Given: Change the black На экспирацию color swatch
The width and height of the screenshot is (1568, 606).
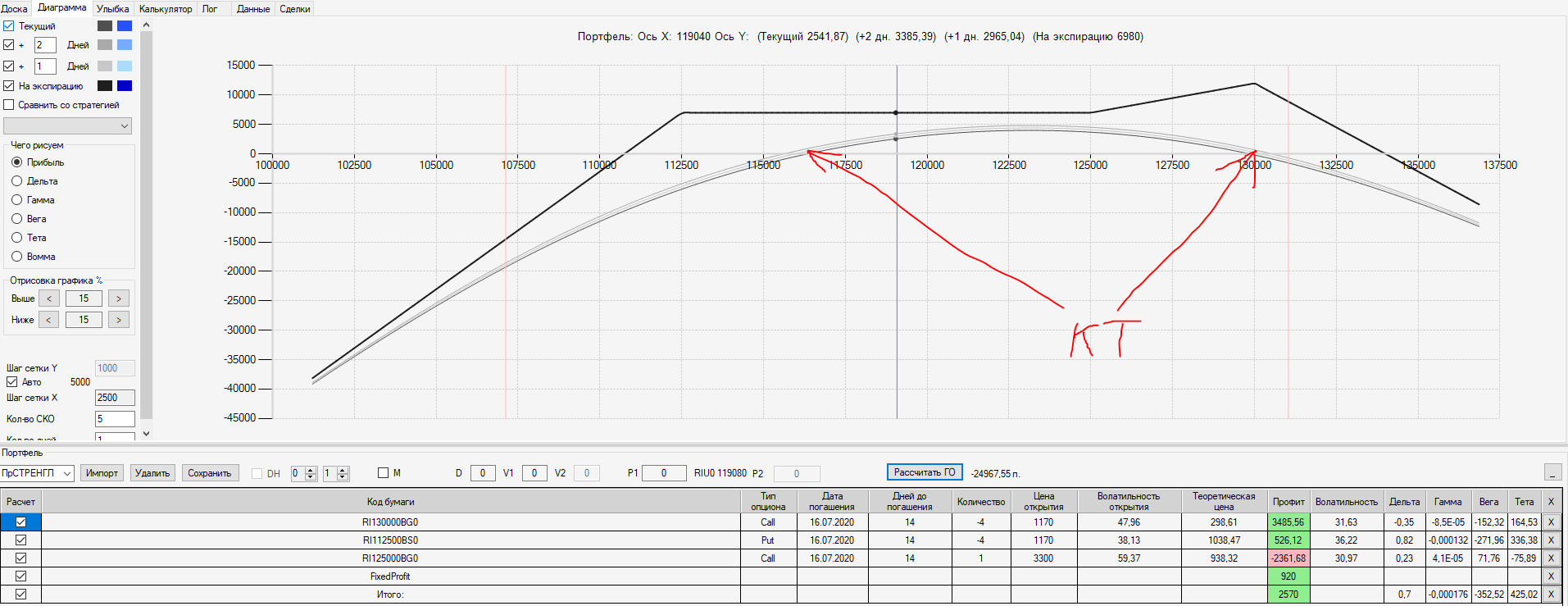Looking at the screenshot, I should 105,86.
